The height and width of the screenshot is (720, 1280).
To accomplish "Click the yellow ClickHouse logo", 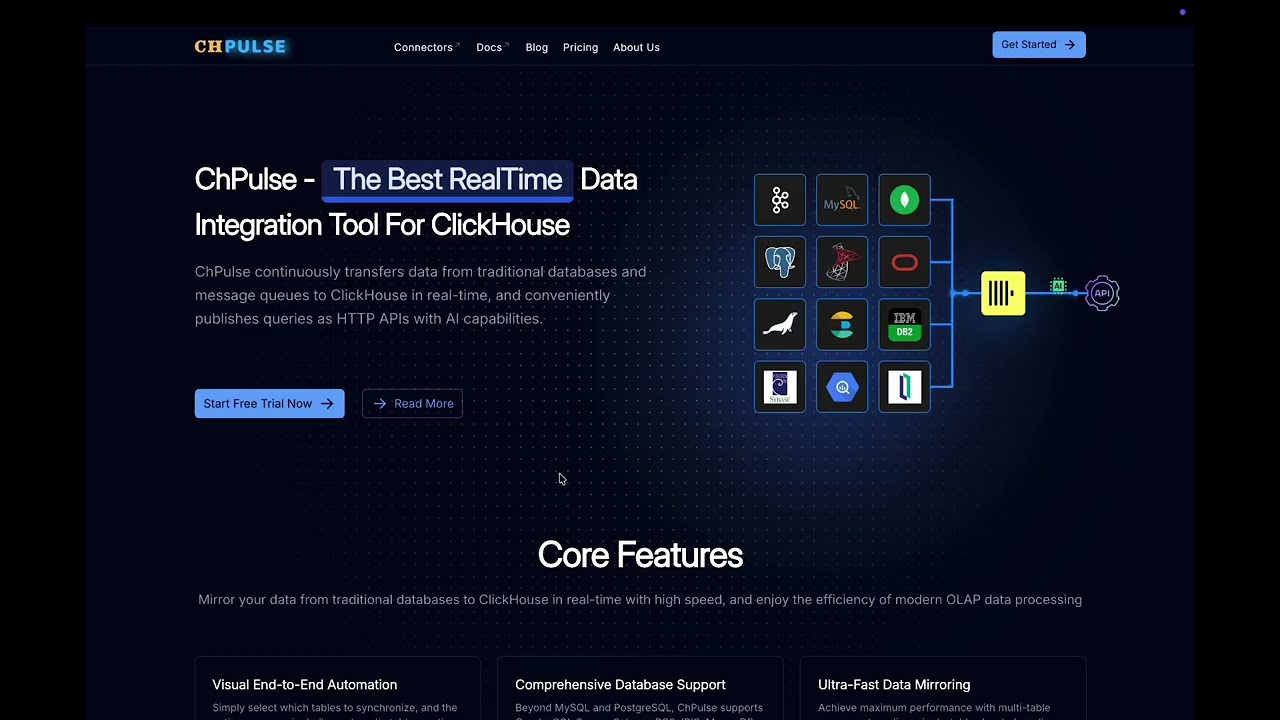I will coord(1003,293).
